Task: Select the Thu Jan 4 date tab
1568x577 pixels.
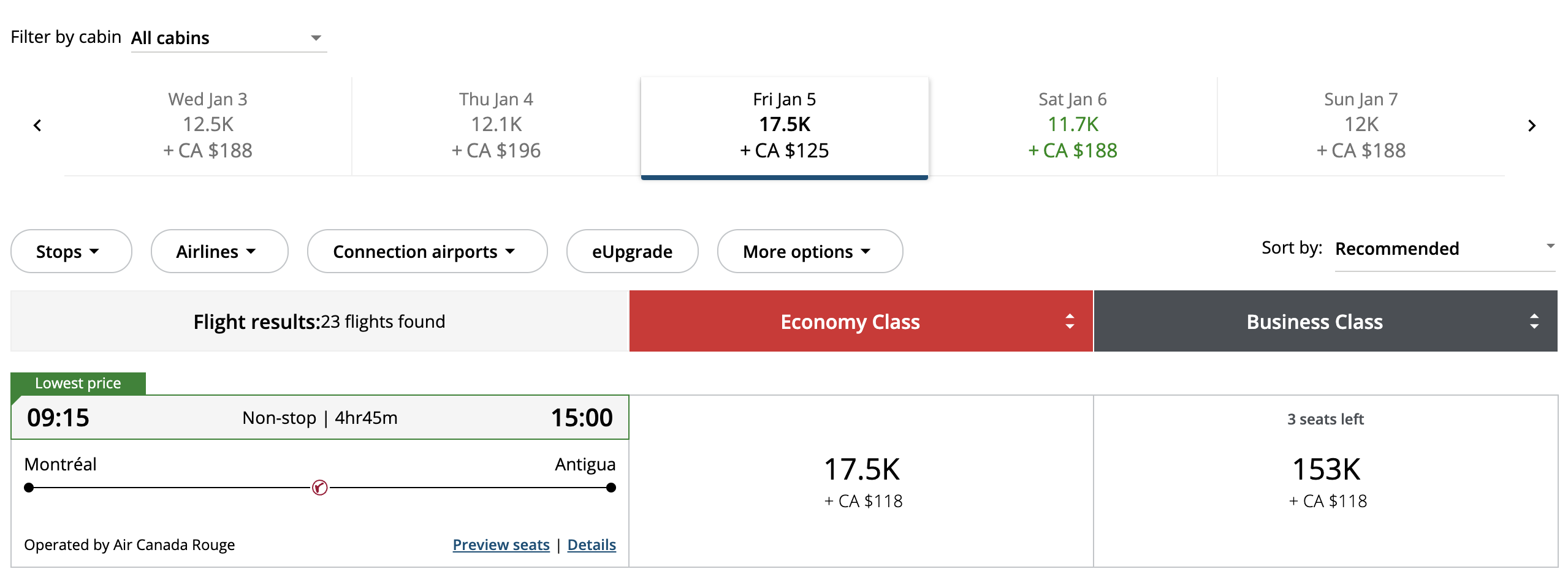Action: (x=497, y=126)
